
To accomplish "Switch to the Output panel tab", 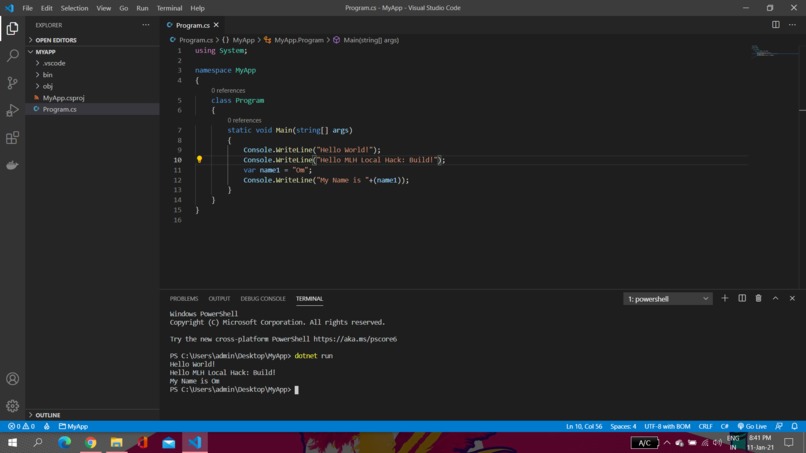I will (219, 299).
